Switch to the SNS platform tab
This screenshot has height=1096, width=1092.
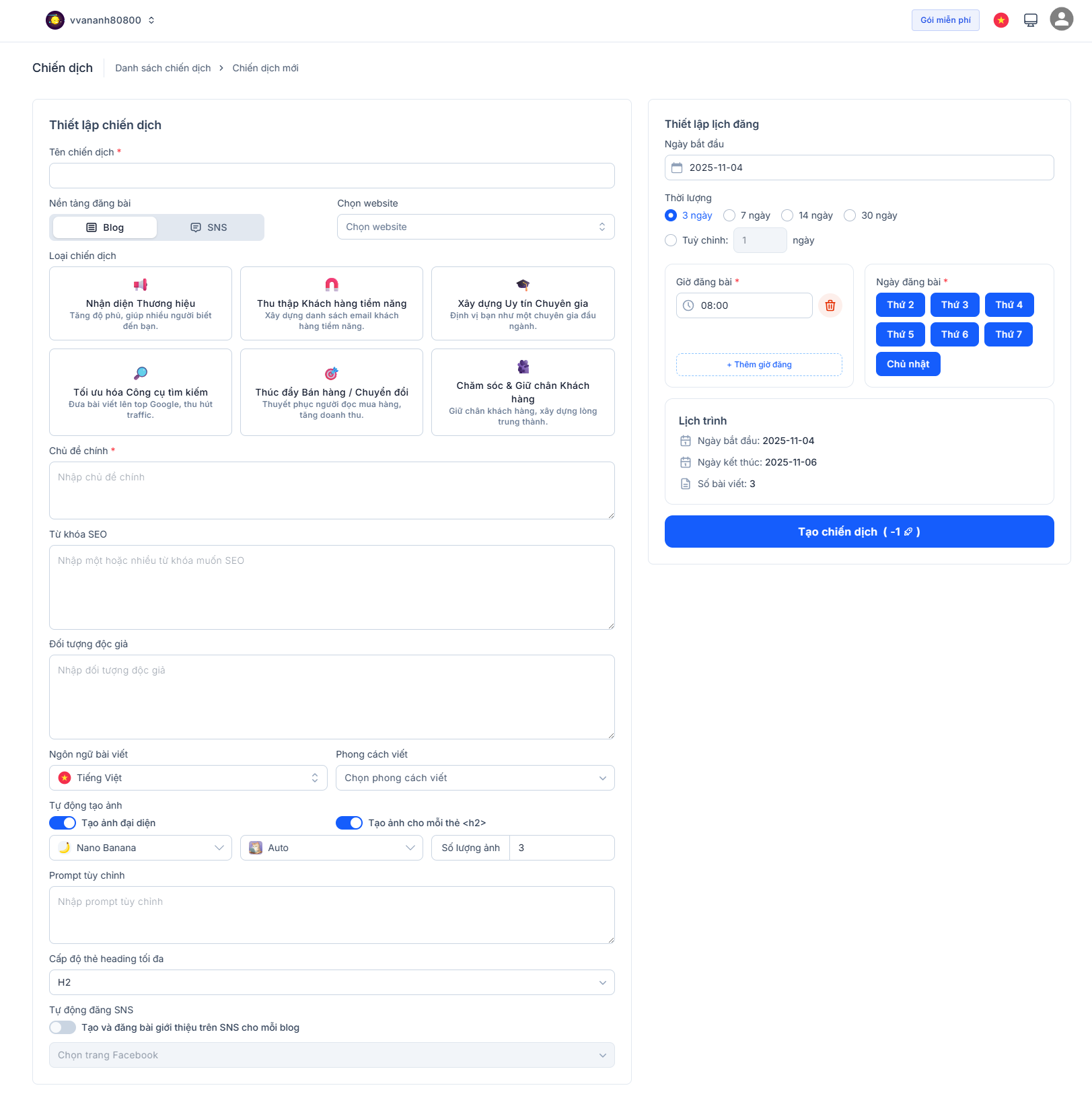pyautogui.click(x=209, y=227)
